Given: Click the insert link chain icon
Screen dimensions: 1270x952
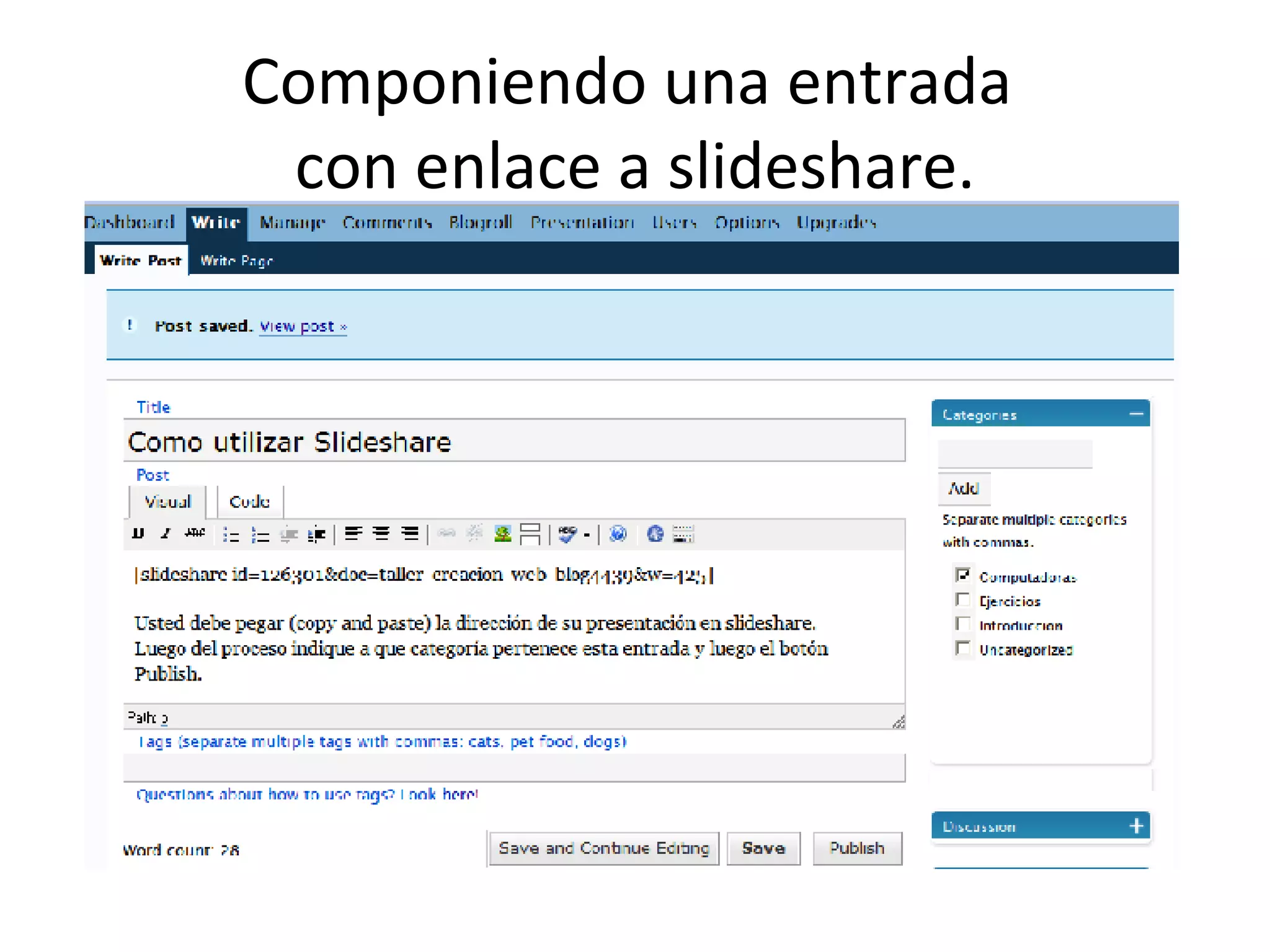Looking at the screenshot, I should point(446,534).
